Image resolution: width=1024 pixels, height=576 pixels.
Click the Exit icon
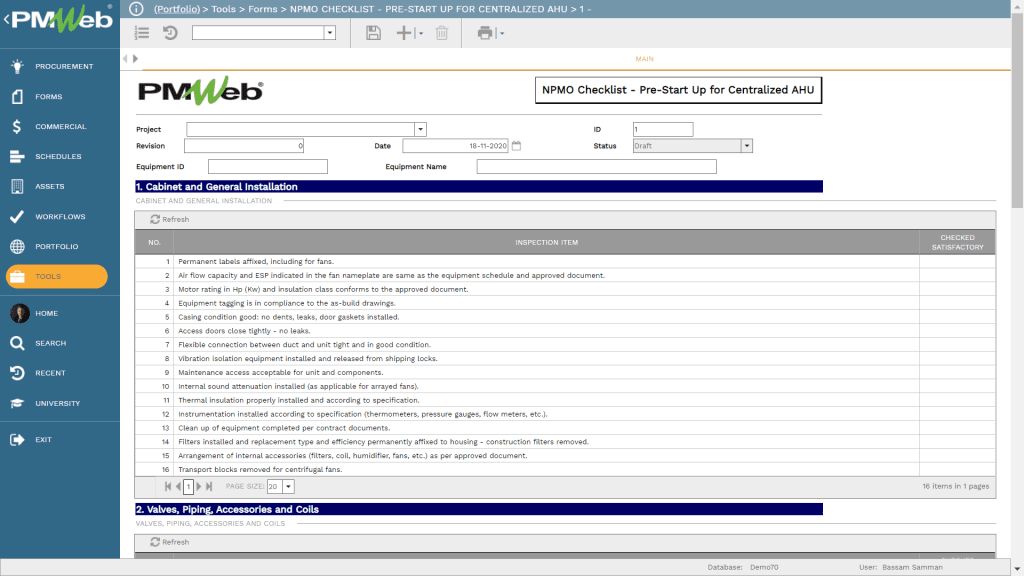click(x=17, y=440)
